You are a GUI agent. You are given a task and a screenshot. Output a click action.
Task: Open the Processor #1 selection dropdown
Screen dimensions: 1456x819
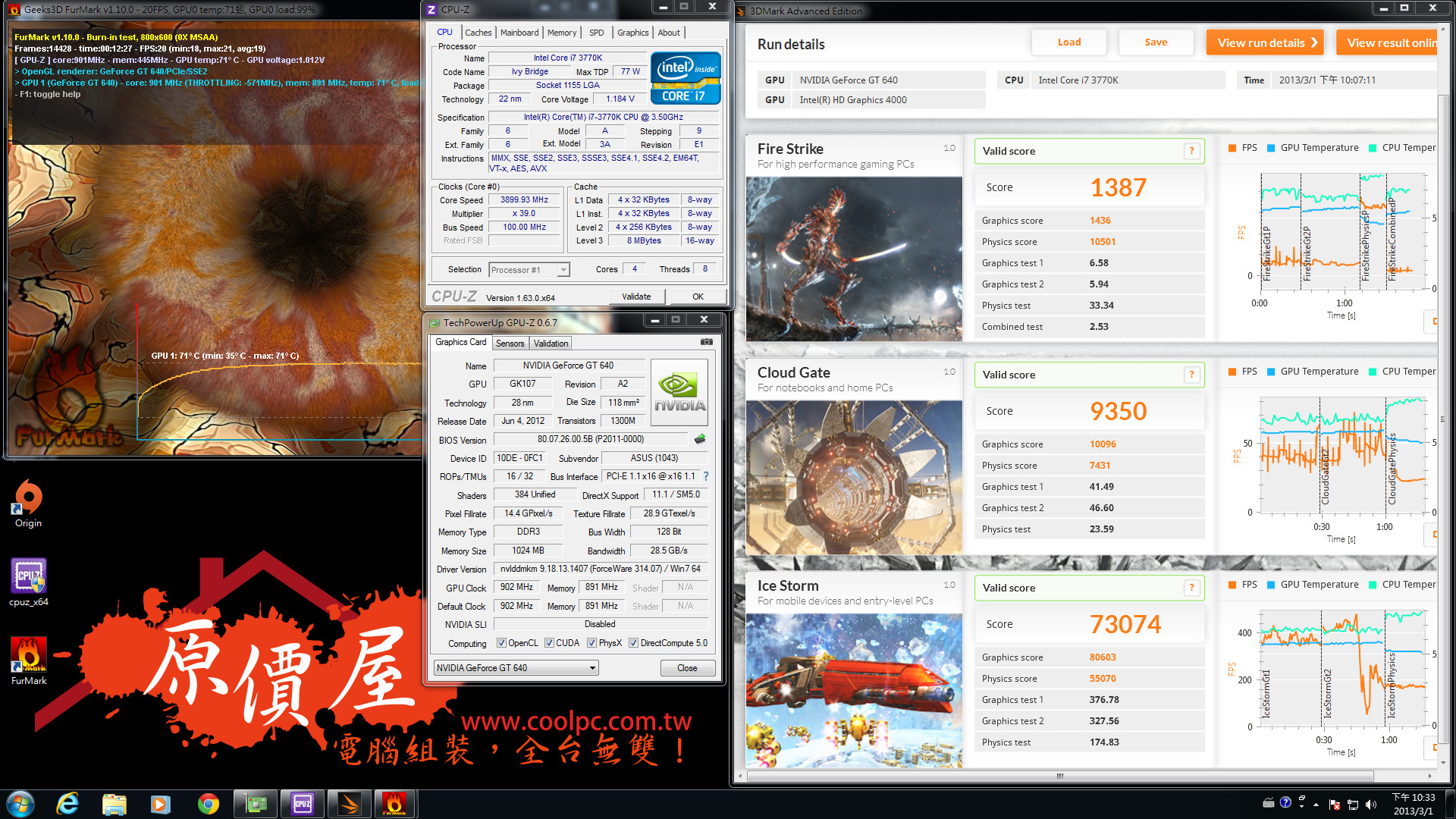pos(563,270)
